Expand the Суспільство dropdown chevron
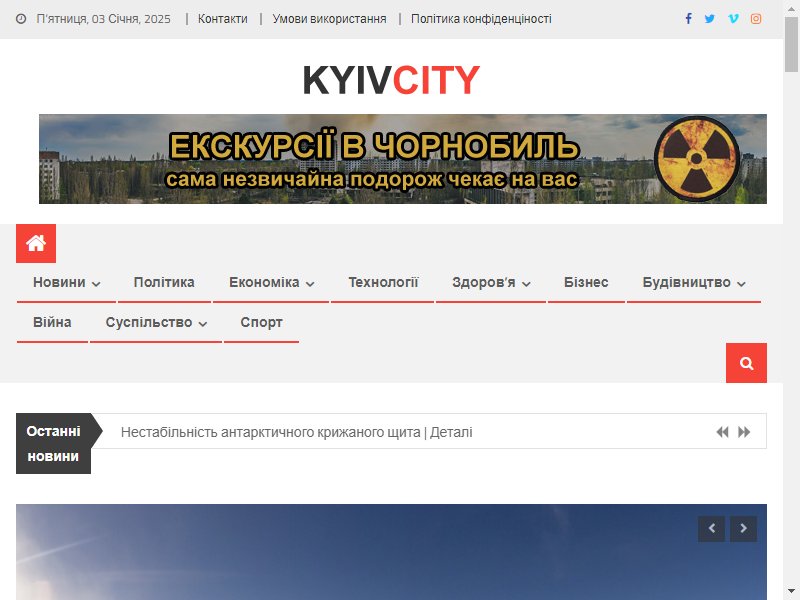The width and height of the screenshot is (800, 600). (203, 323)
